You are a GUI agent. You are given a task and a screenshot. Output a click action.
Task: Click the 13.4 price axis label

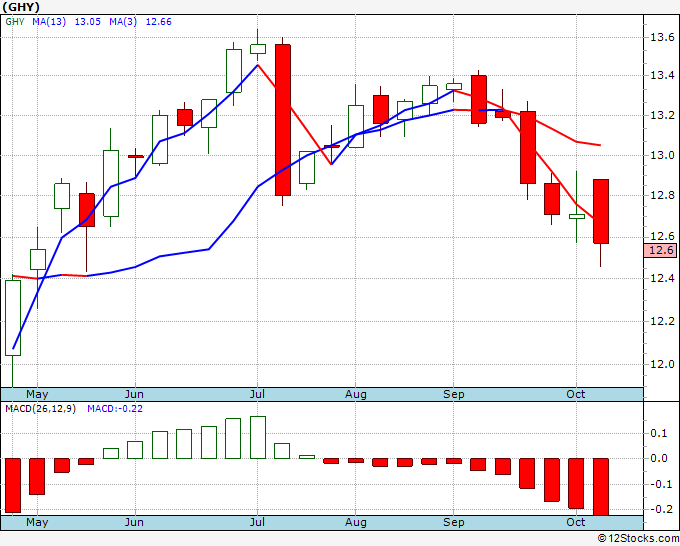pyautogui.click(x=662, y=75)
